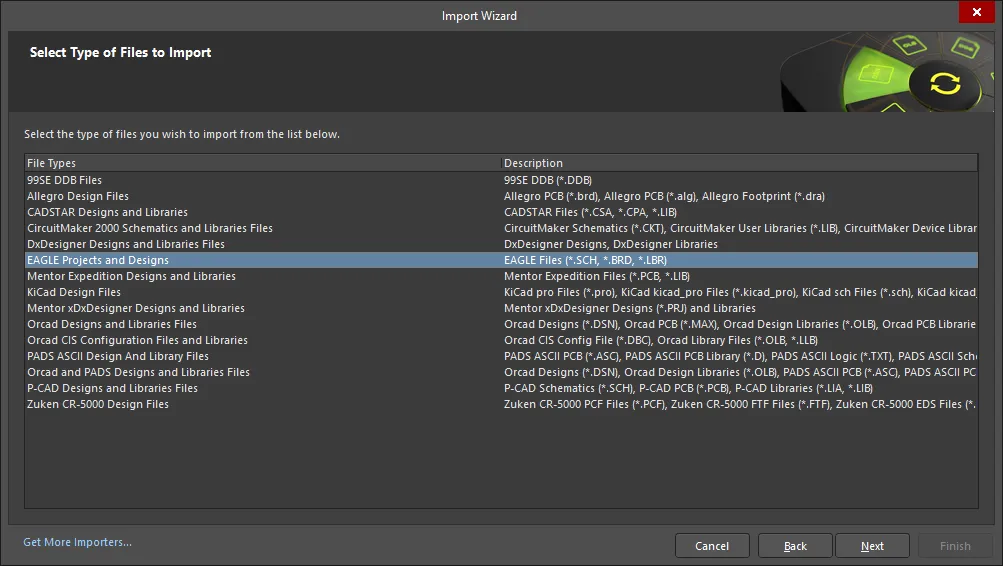Click EAGLE Files (*.SCH, *.BRD, *.LBR) description
Viewport: 1003px width, 566px height.
point(585,260)
